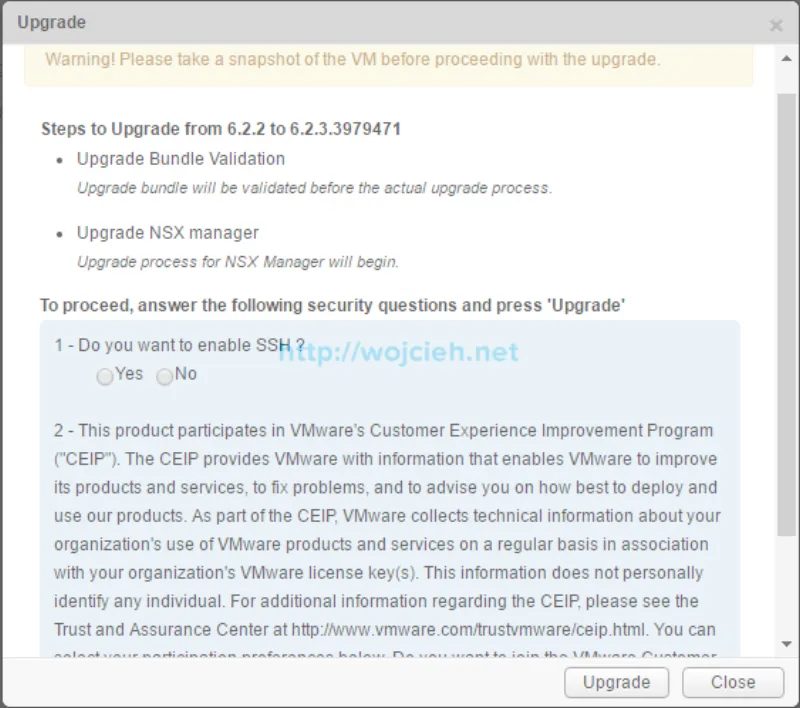Click the Upgrade button to start upgrading

(x=616, y=682)
